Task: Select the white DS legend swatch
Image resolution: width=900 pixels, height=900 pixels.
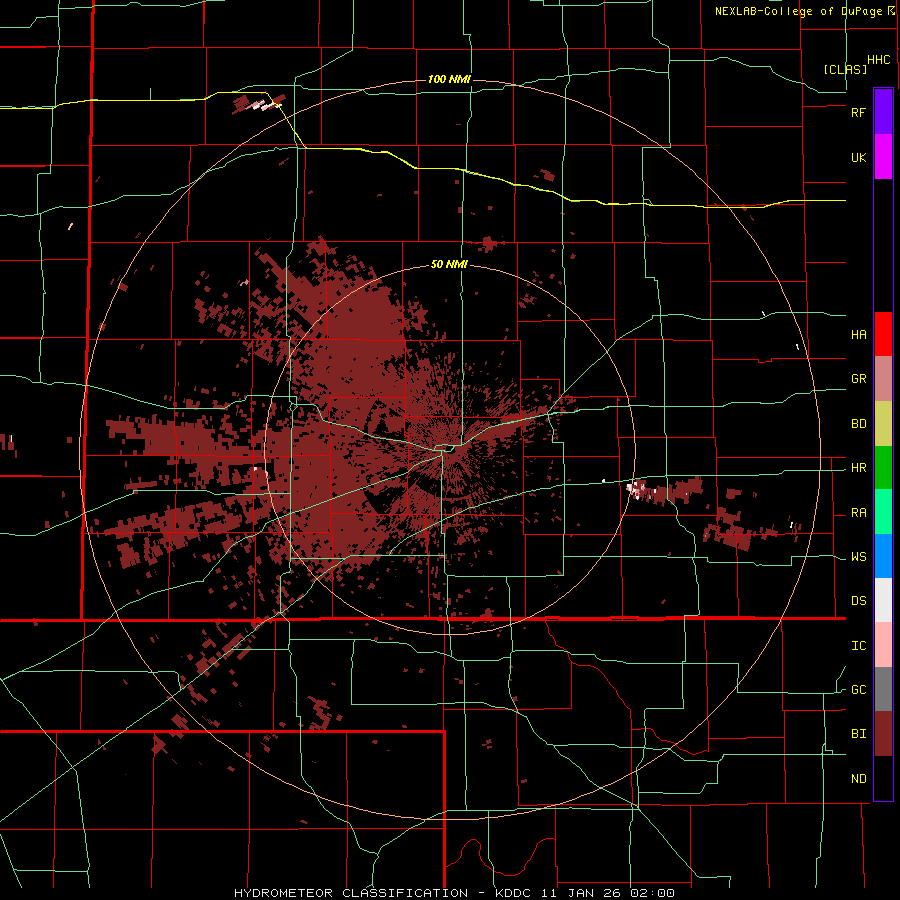Action: pos(883,600)
